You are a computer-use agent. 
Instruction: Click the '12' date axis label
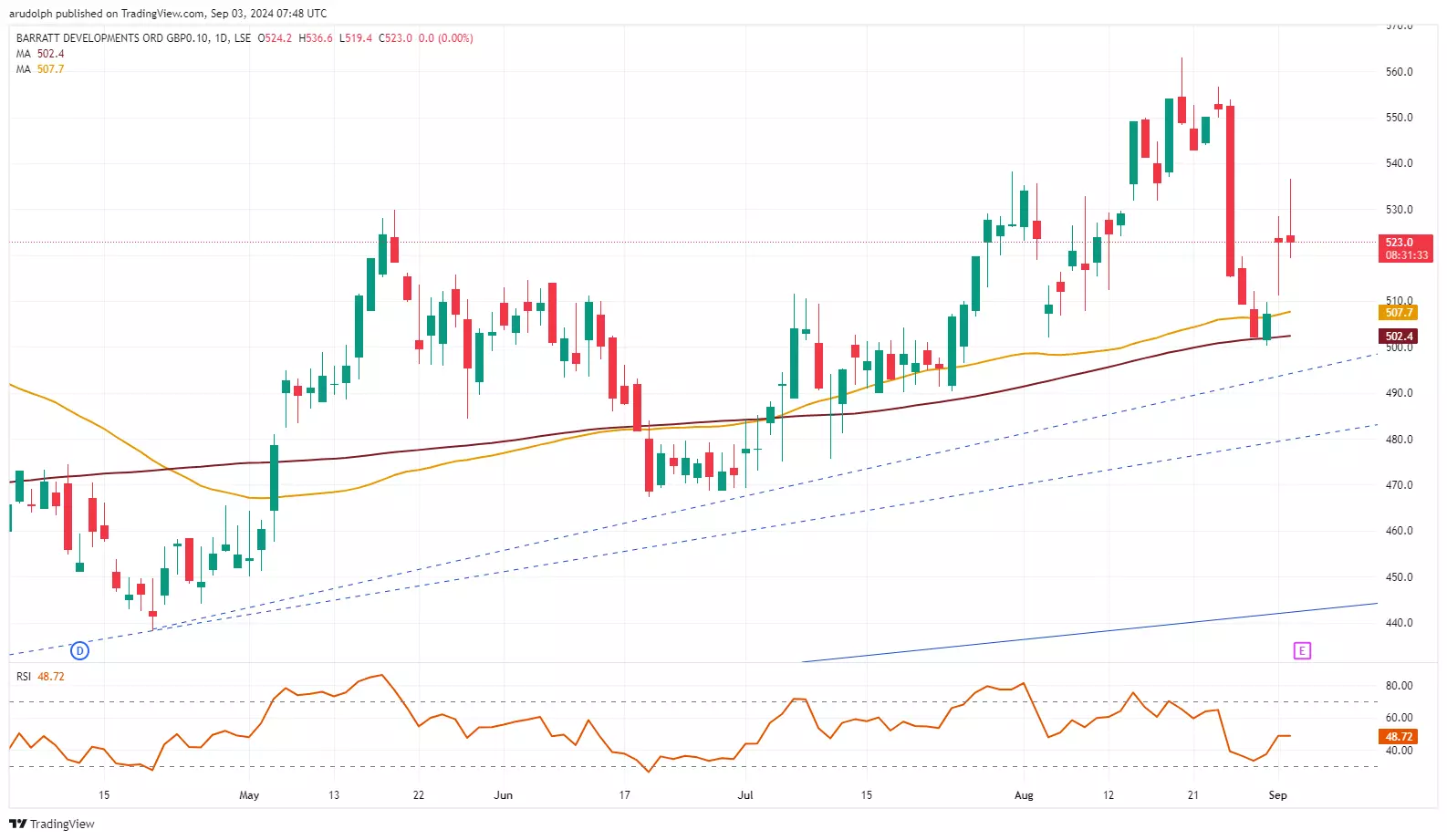click(1108, 795)
